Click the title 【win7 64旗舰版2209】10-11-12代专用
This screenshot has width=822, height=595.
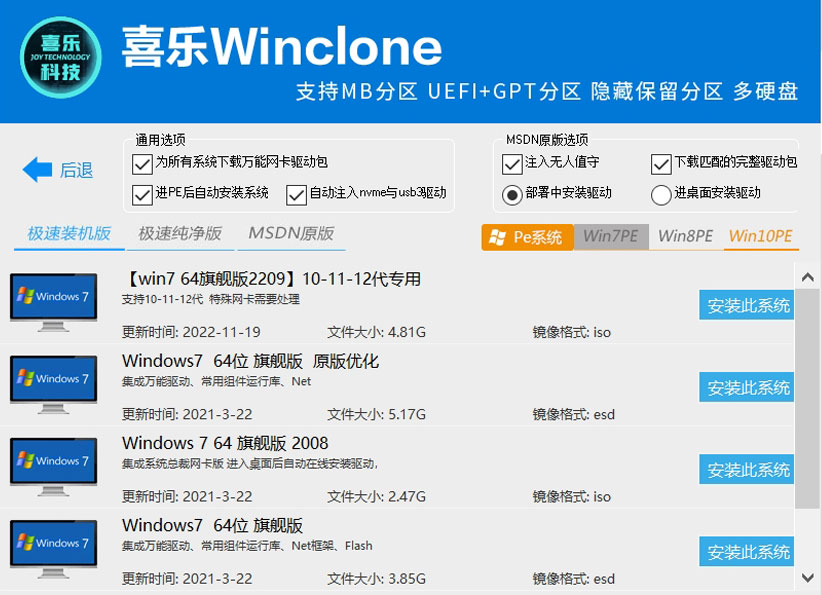coord(272,279)
